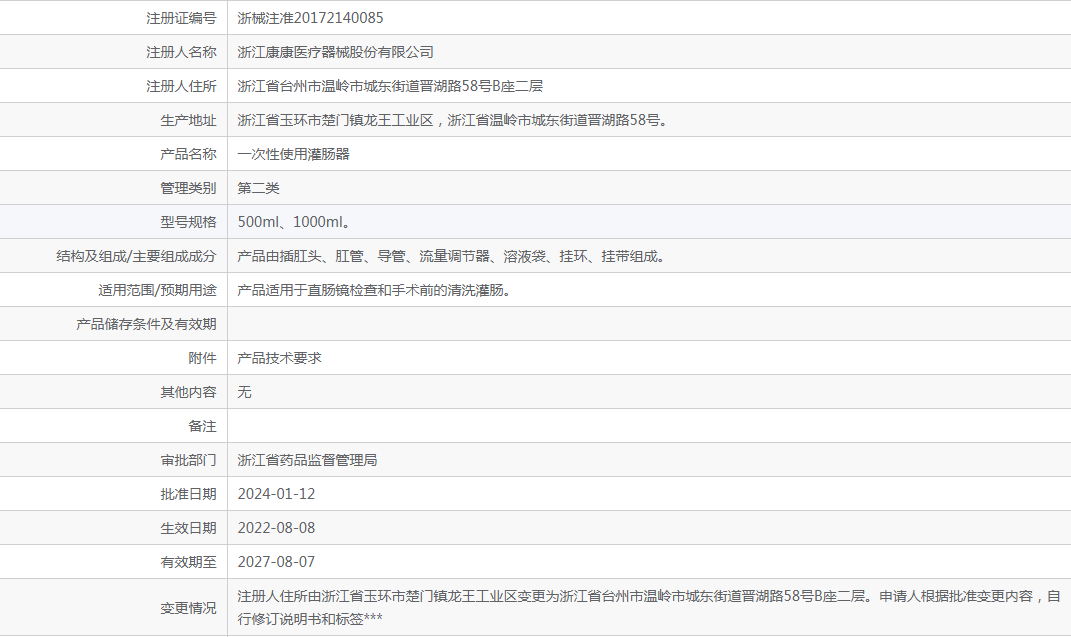Screen dimensions: 1071x637
Task: Click the 注册证编号 row label
Action: [x=181, y=18]
